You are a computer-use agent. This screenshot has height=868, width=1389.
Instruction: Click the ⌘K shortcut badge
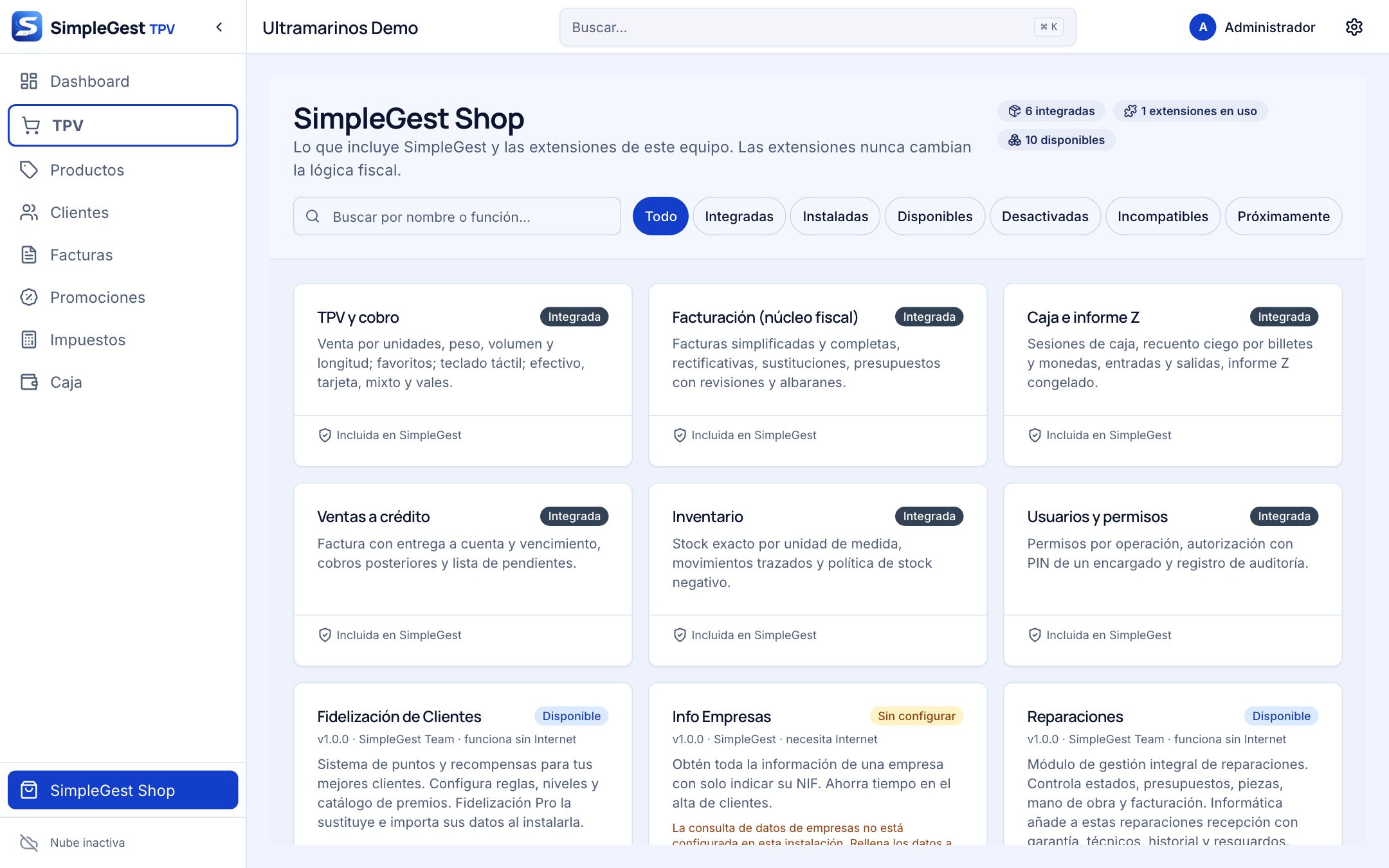pos(1049,27)
